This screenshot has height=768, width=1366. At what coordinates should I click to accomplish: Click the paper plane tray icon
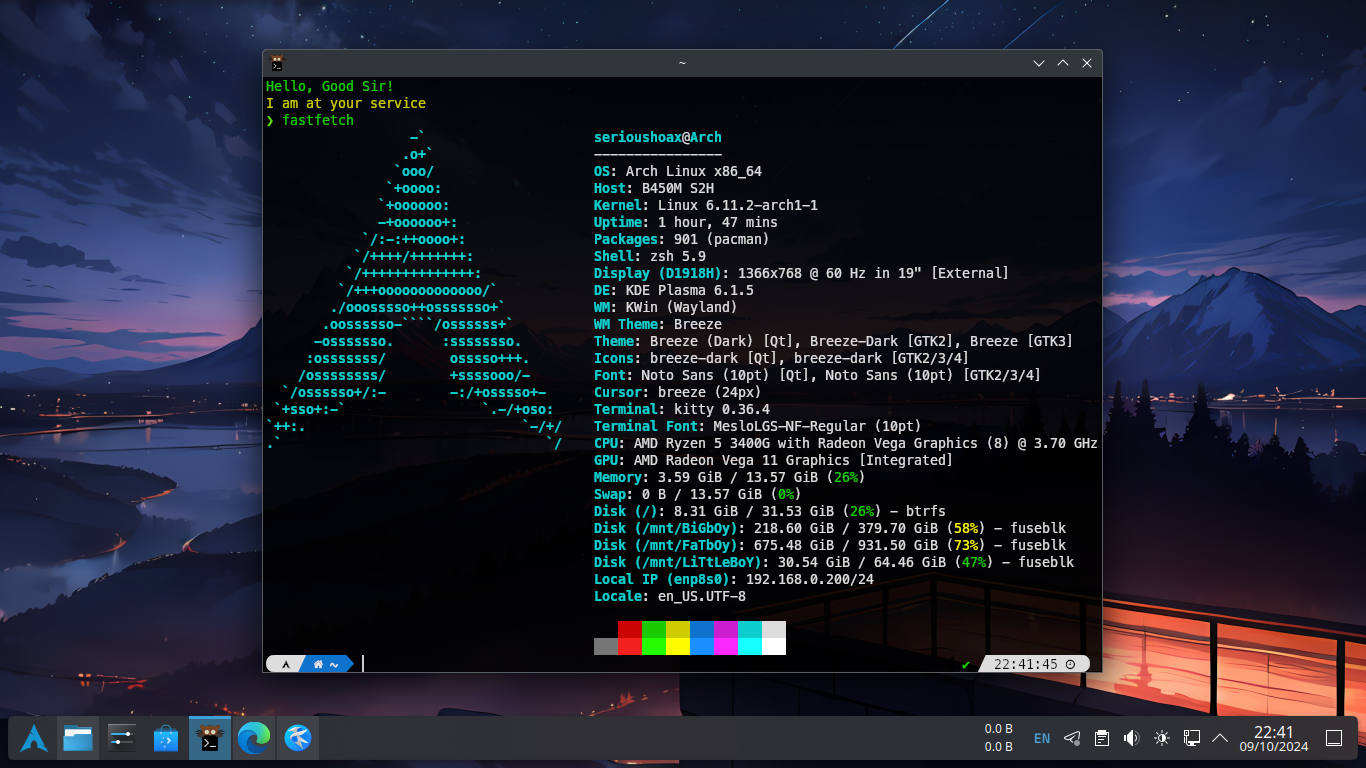(x=1072, y=739)
